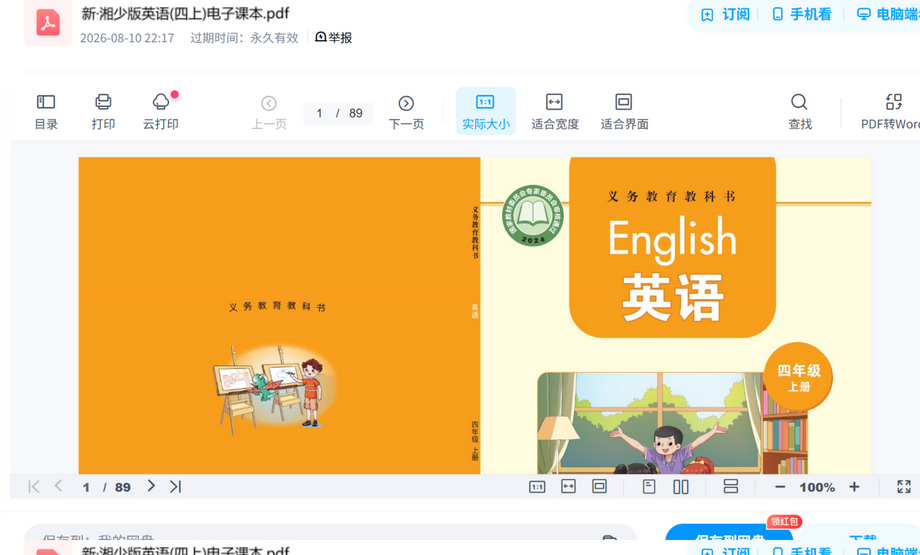Select 适合宽度 fit width view
Screen dimensions: 920x555
pyautogui.click(x=554, y=111)
